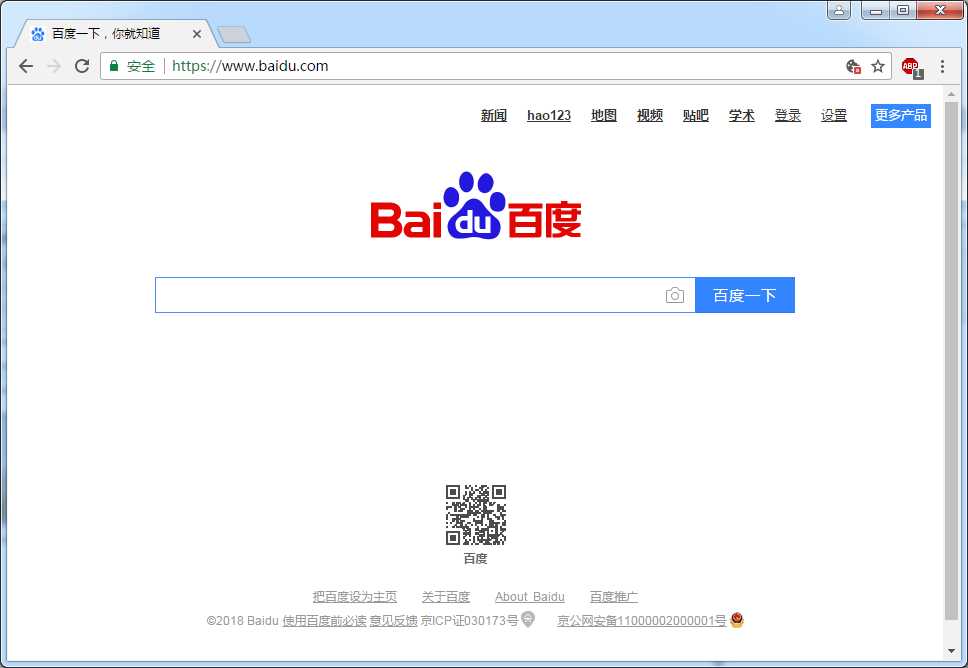The width and height of the screenshot is (968, 668).
Task: Click the Baidu QR code
Action: (x=476, y=515)
